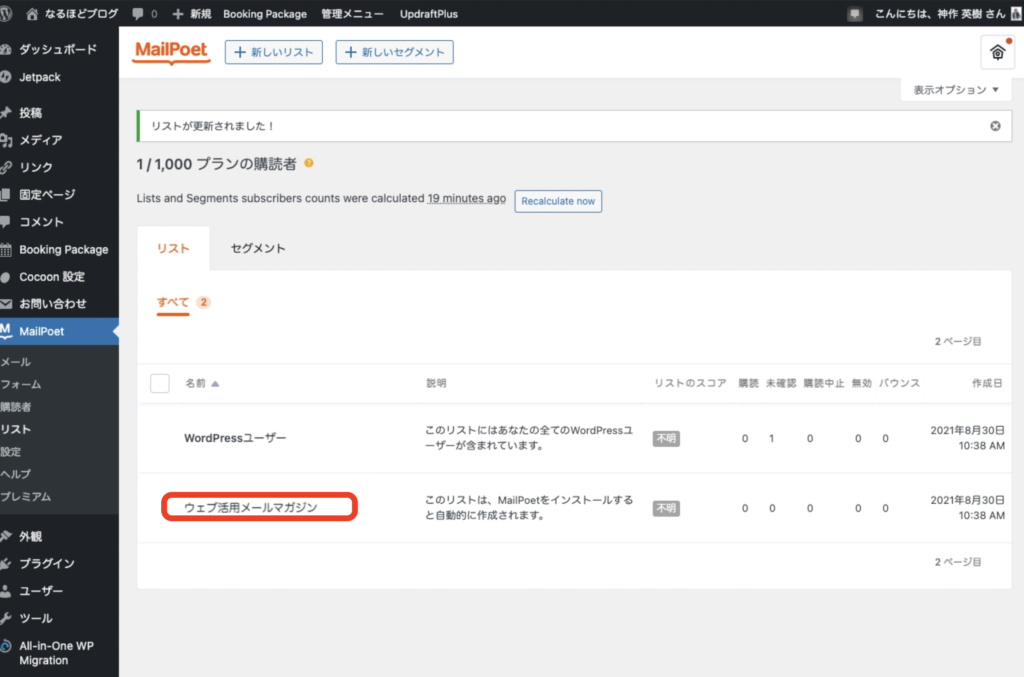Click the 新しいリスト button
Image resolution: width=1024 pixels, height=677 pixels.
point(274,52)
